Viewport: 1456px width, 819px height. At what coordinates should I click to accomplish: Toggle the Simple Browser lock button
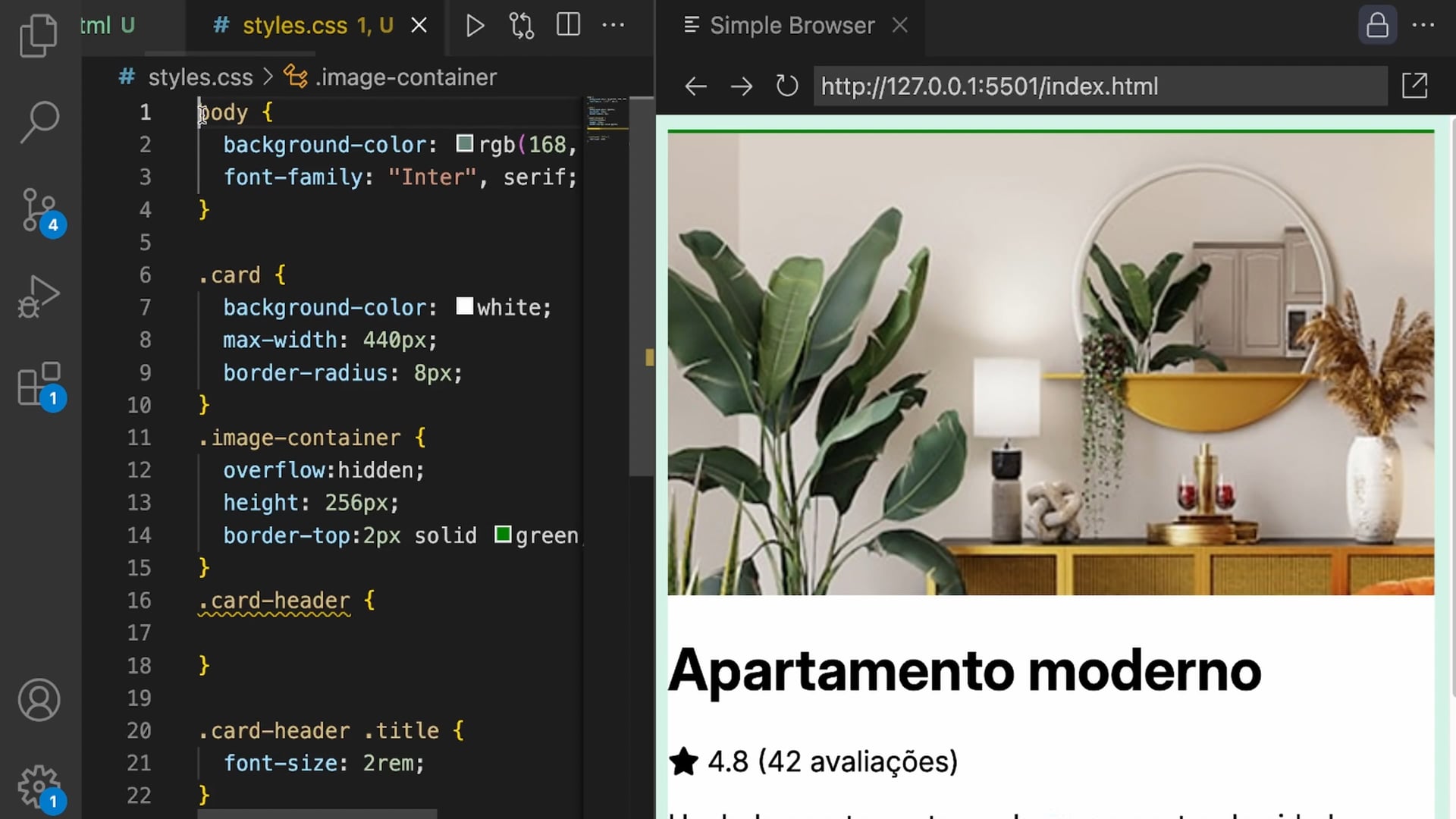[x=1377, y=26]
